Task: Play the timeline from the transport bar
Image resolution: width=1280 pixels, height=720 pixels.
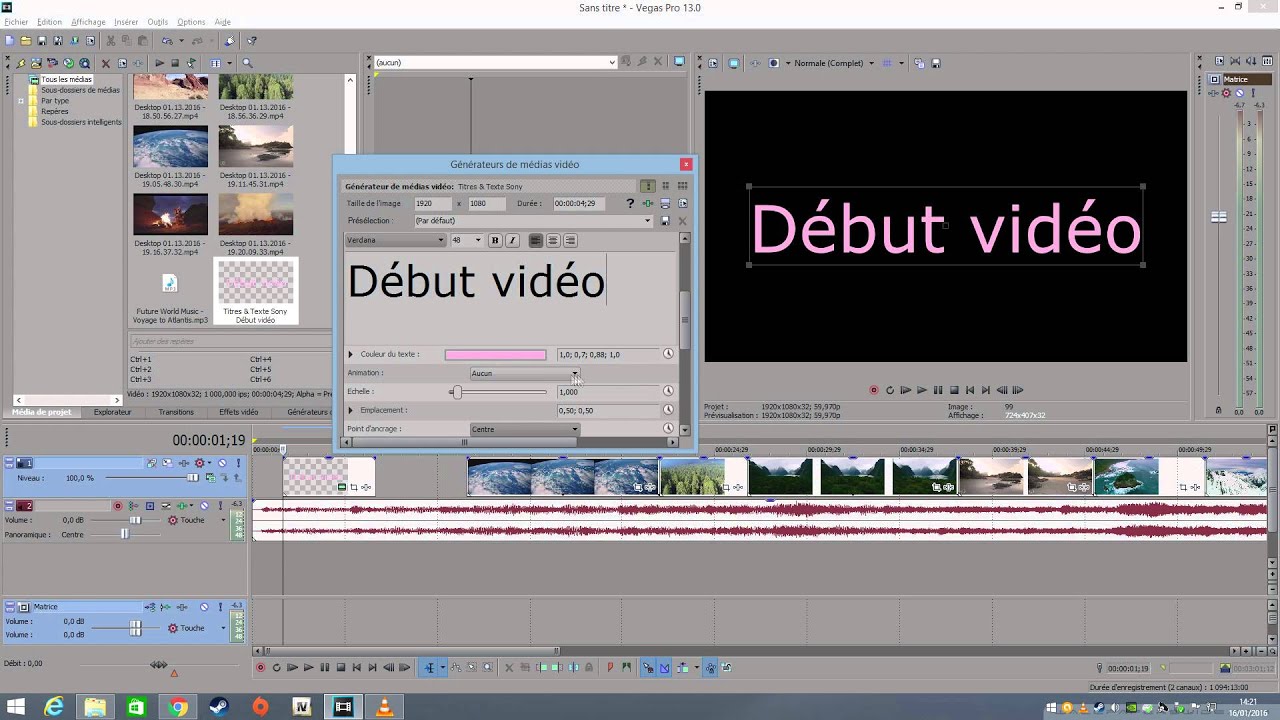Action: point(308,668)
